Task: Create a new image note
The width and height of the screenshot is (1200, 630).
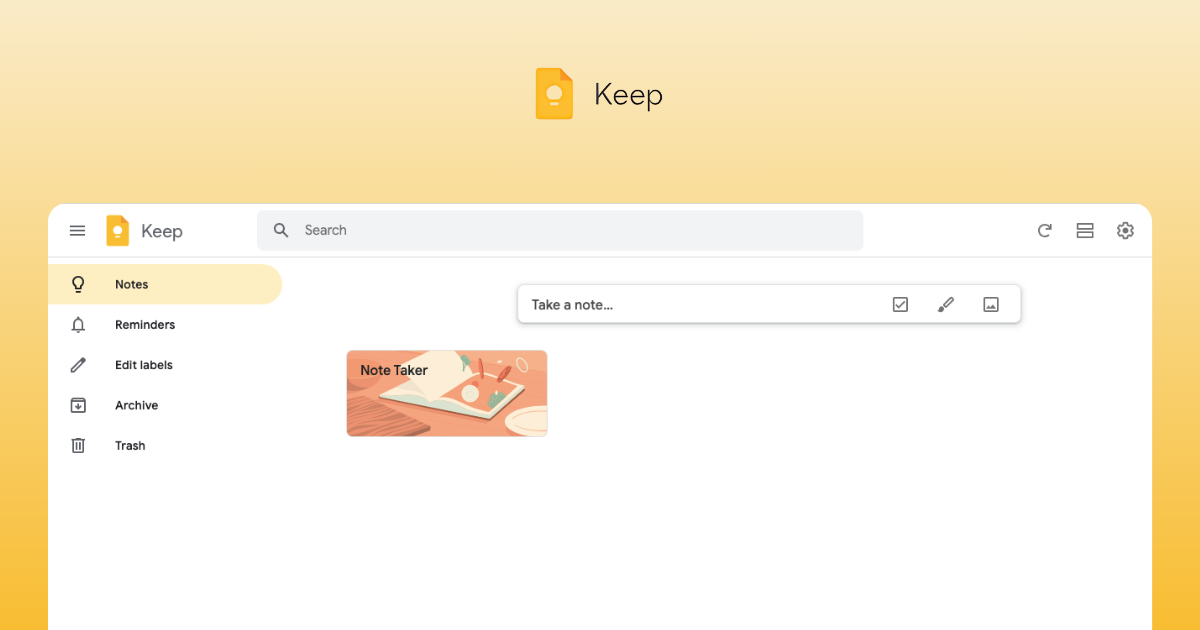Action: [991, 305]
